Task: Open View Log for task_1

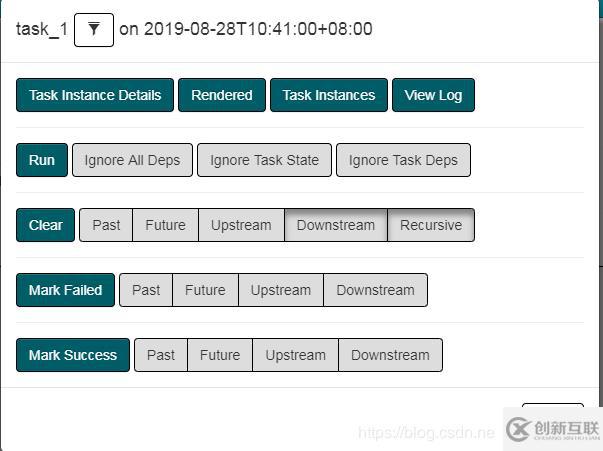Action: coord(433,95)
